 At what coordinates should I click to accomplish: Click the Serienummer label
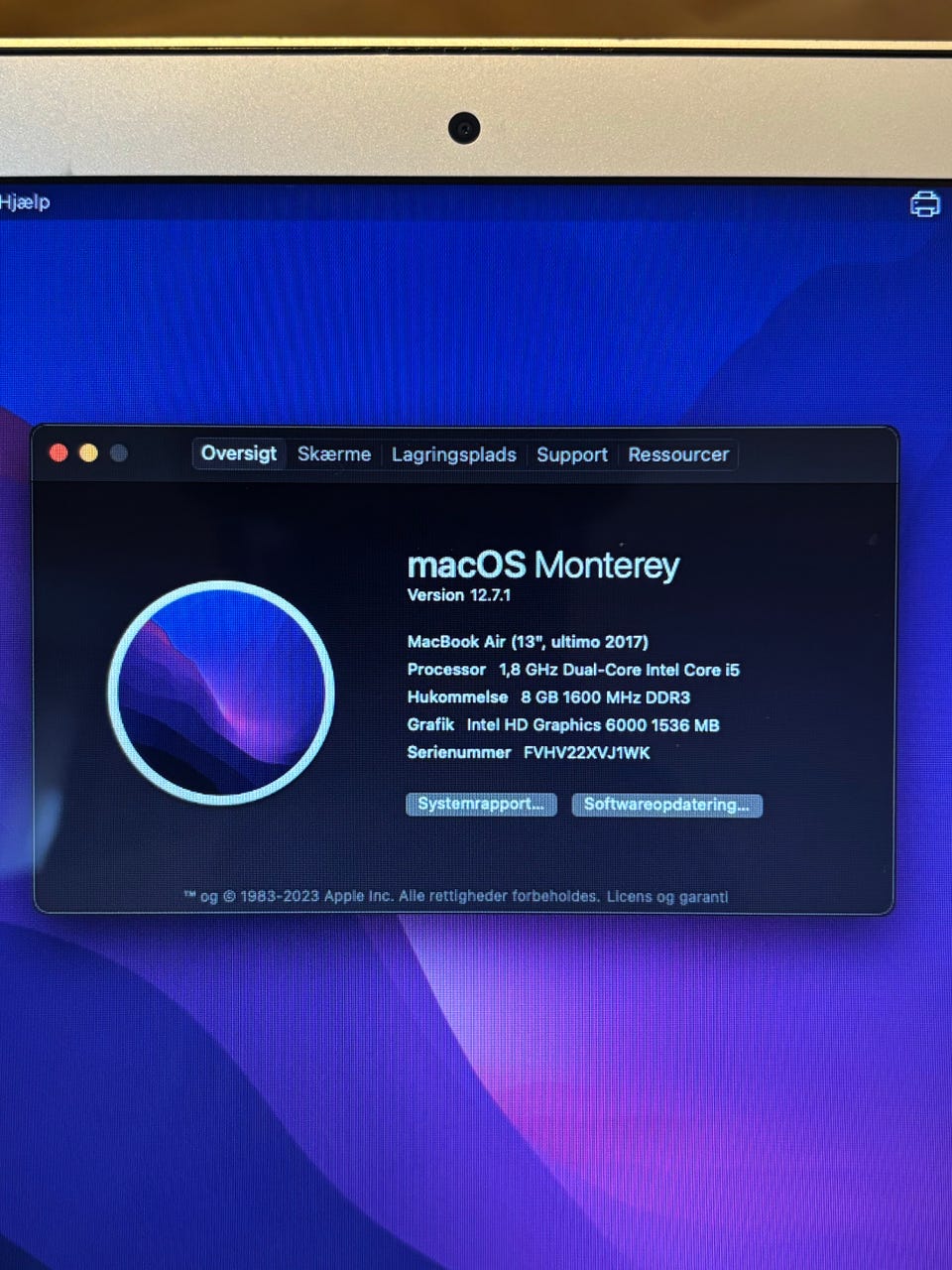point(459,753)
